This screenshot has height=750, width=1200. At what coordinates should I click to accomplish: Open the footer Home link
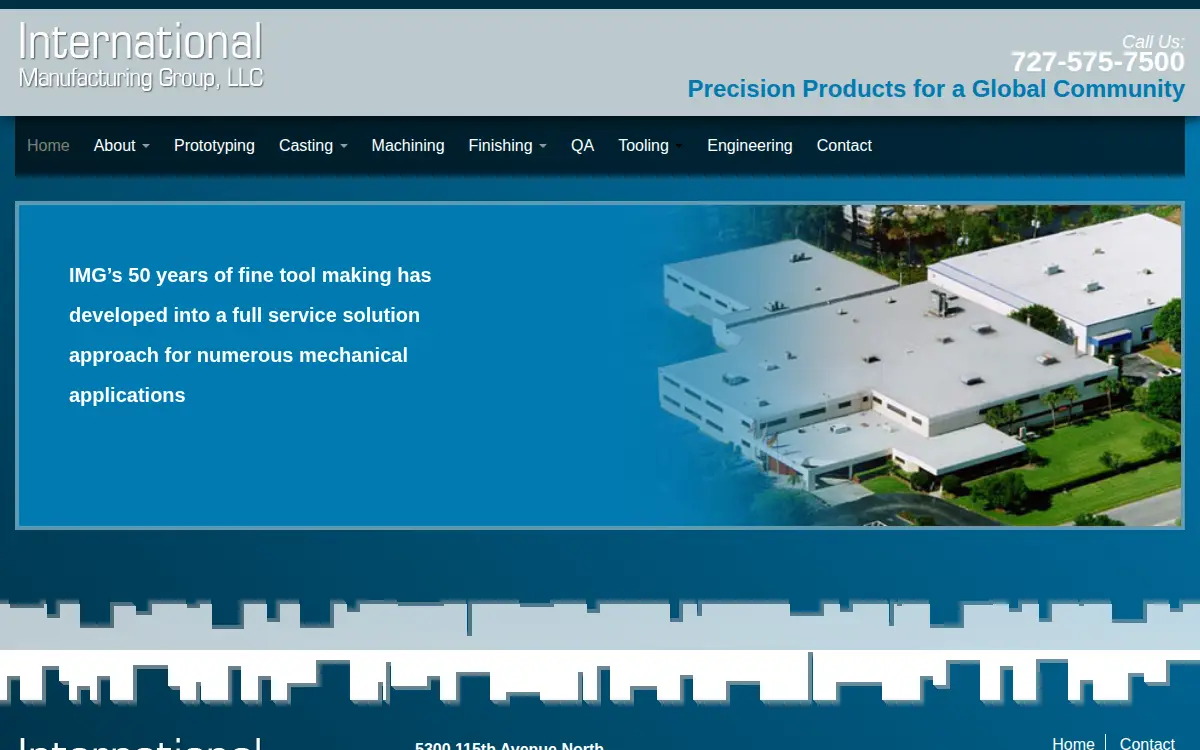(1073, 744)
